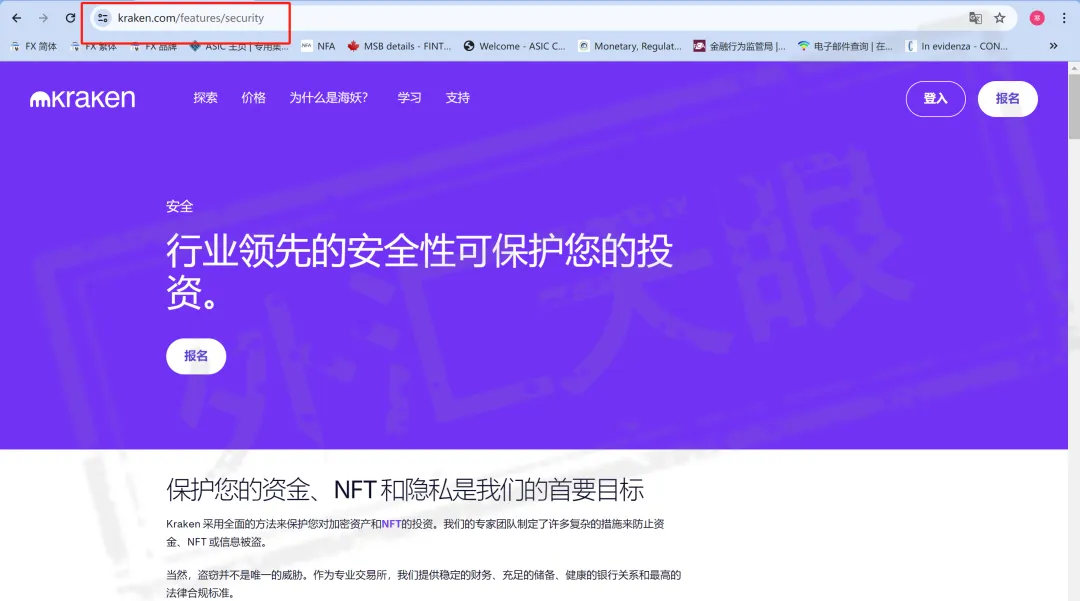Open the FX 繁体 bookmark
This screenshot has height=601, width=1080.
click(94, 46)
